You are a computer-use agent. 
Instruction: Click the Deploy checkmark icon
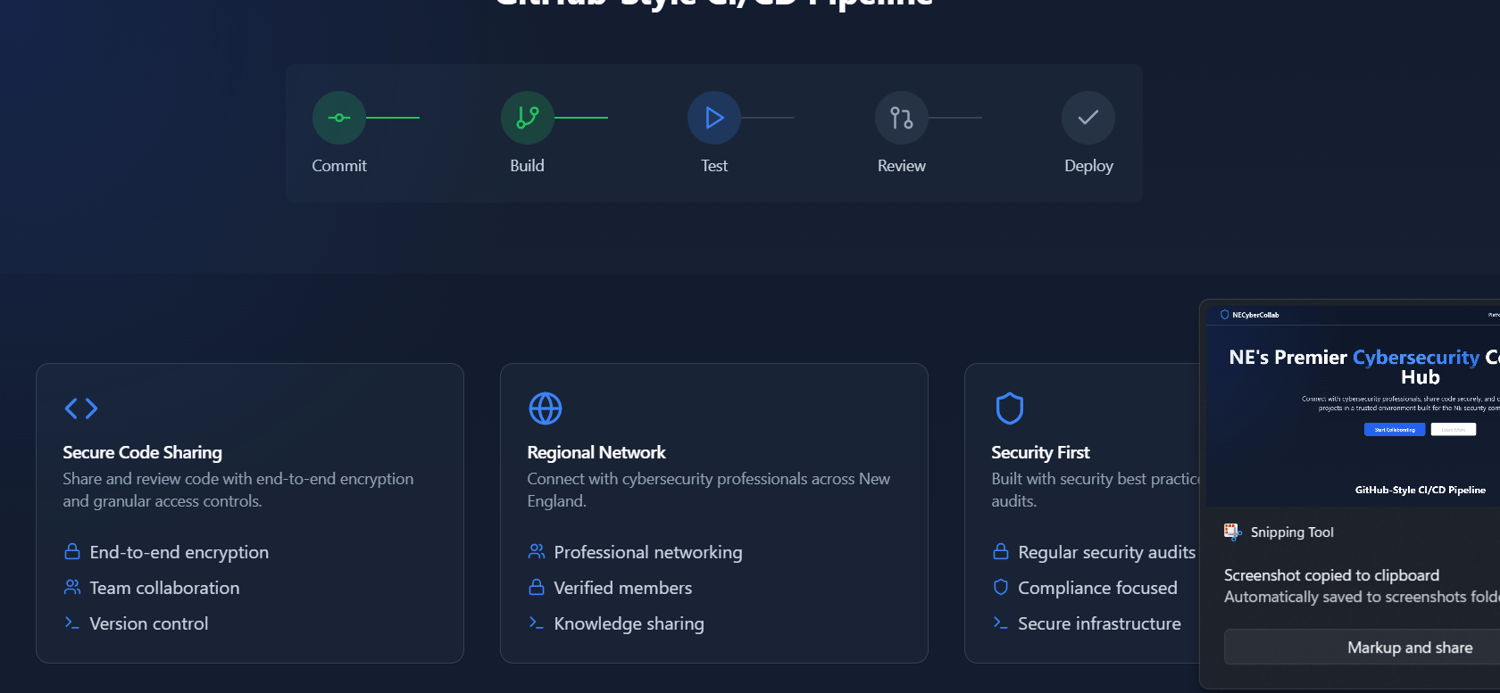click(x=1088, y=118)
